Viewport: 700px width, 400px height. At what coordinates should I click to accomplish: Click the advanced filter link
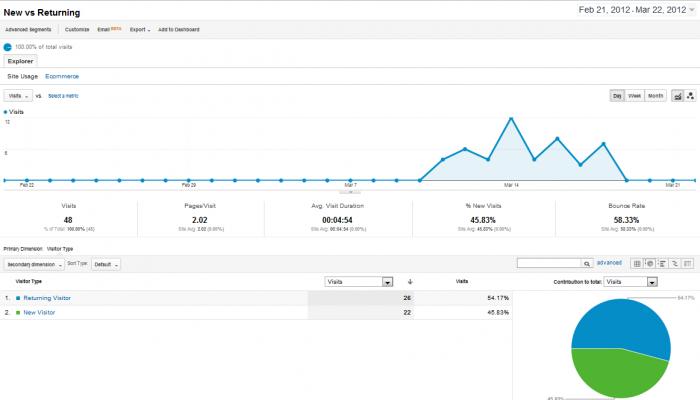coord(609,263)
